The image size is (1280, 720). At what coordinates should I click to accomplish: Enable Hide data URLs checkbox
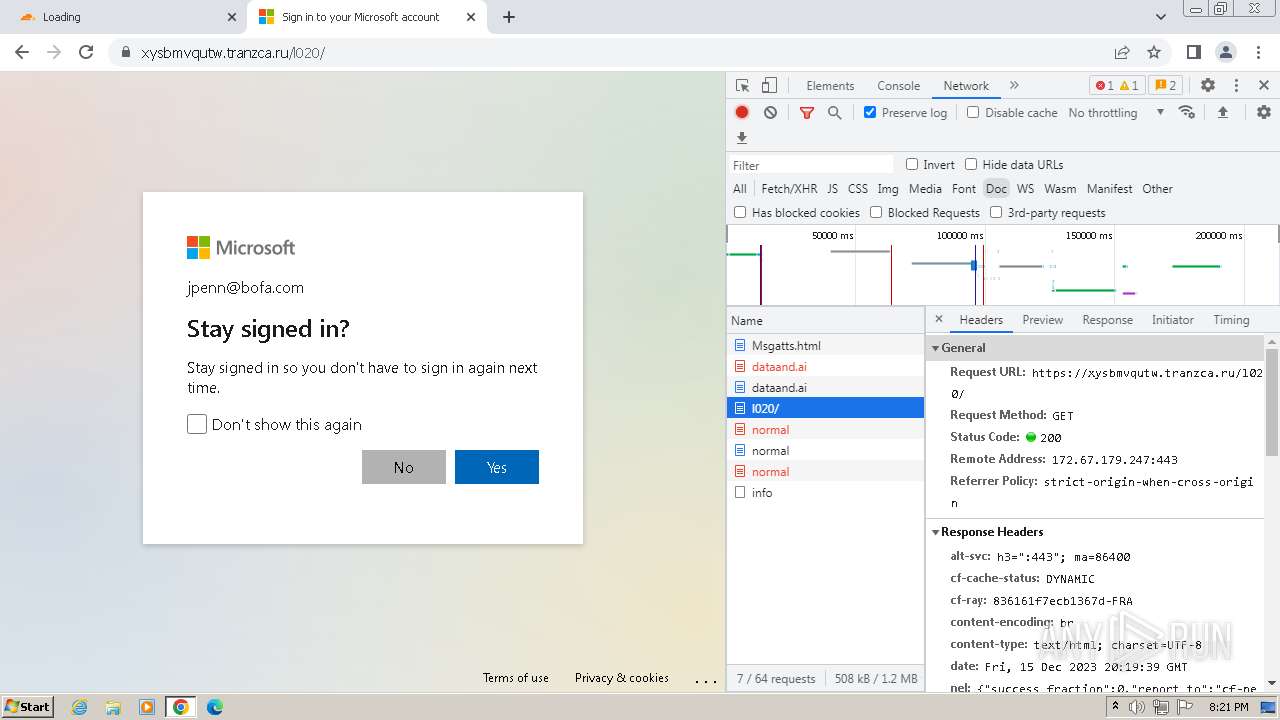(x=971, y=164)
